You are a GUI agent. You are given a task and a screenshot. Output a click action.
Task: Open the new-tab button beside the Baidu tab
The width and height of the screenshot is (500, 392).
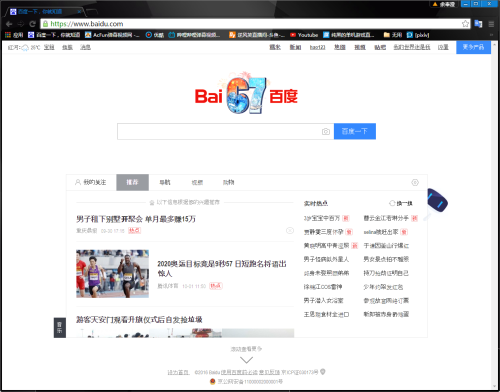click(x=92, y=12)
